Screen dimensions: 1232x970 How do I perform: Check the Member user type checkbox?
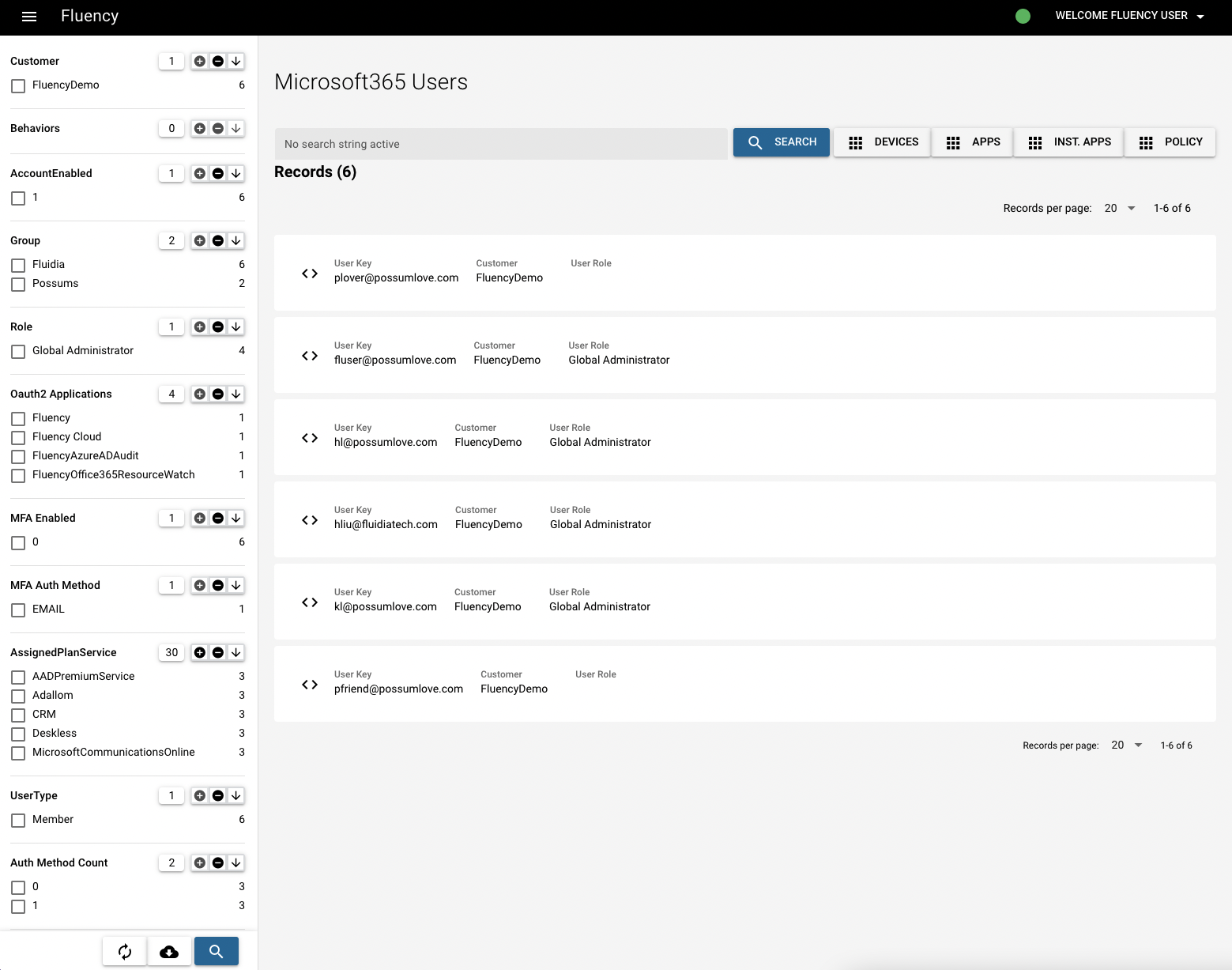(x=18, y=820)
